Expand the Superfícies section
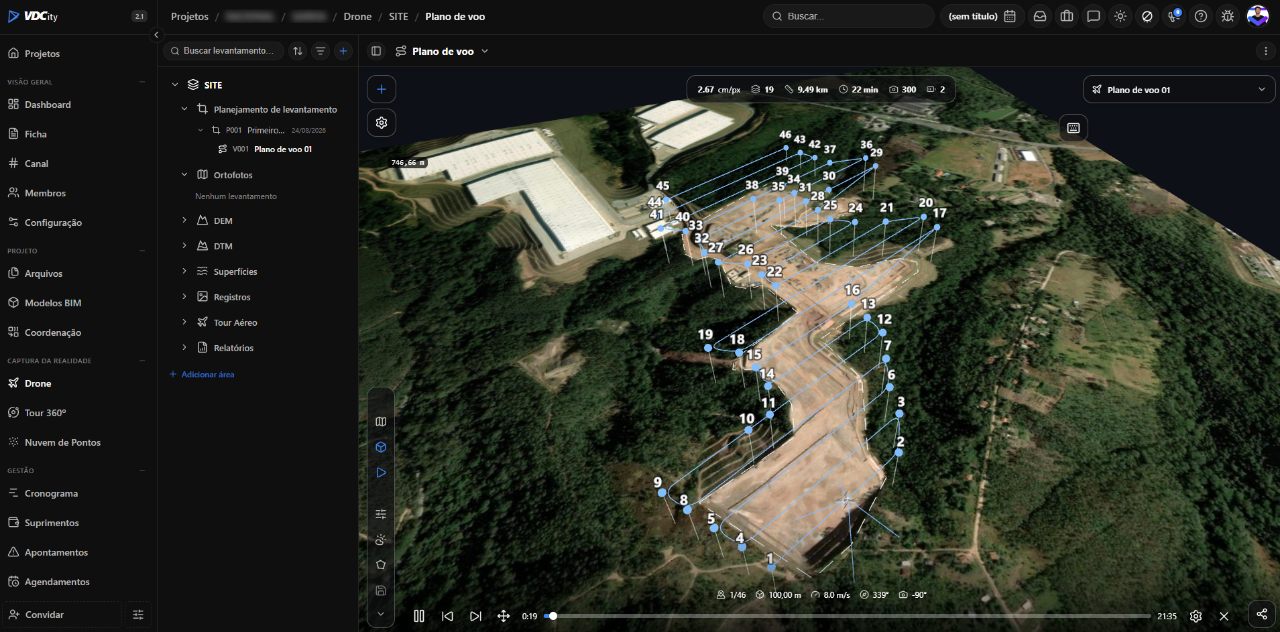Screen dimensions: 1280x632 [185, 271]
